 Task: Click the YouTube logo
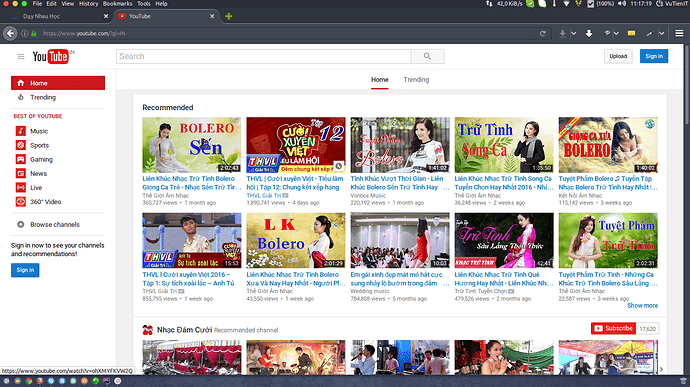click(51, 56)
